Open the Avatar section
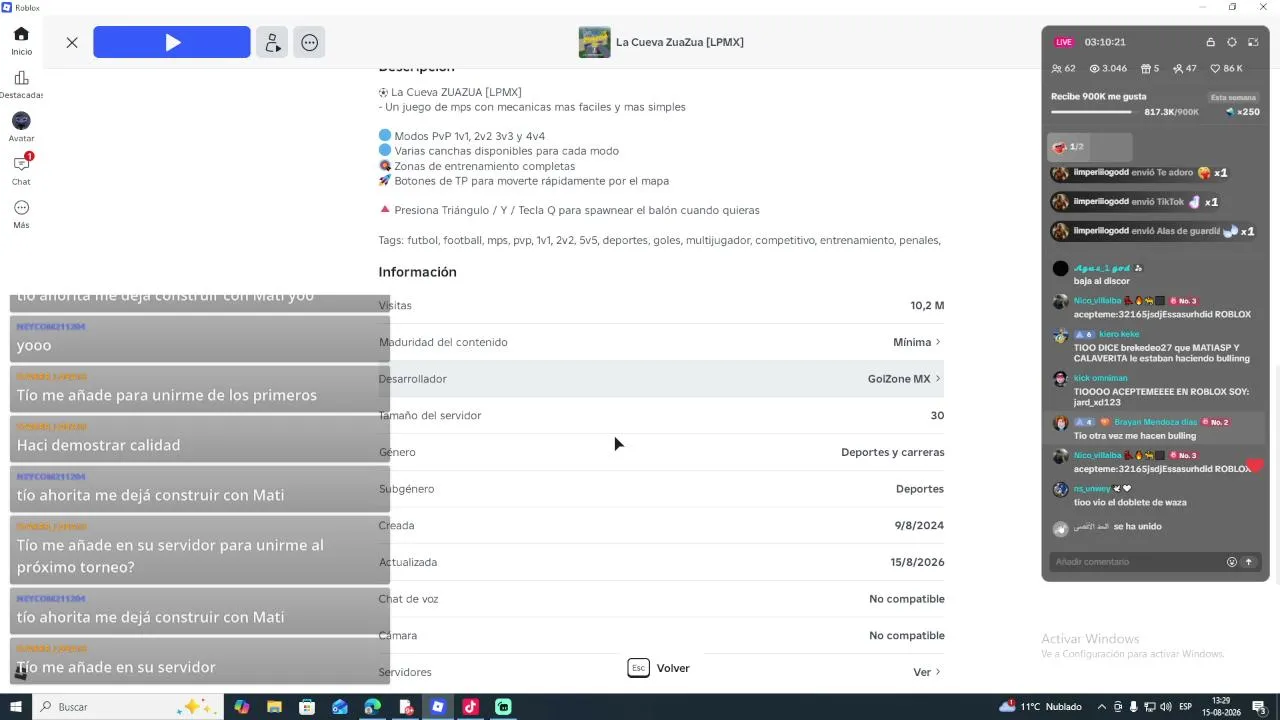1280x720 pixels. pyautogui.click(x=21, y=127)
